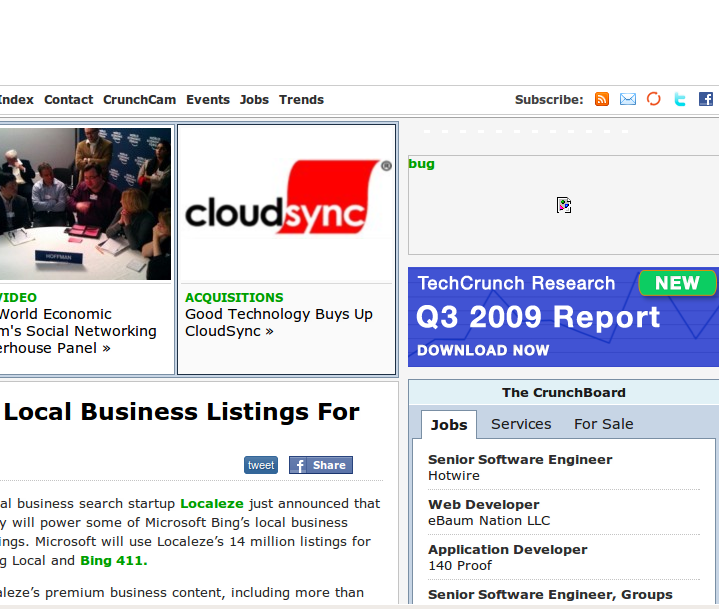Click the orange circular FriendFeed icon
Screen dimensions: 719x609
point(654,99)
